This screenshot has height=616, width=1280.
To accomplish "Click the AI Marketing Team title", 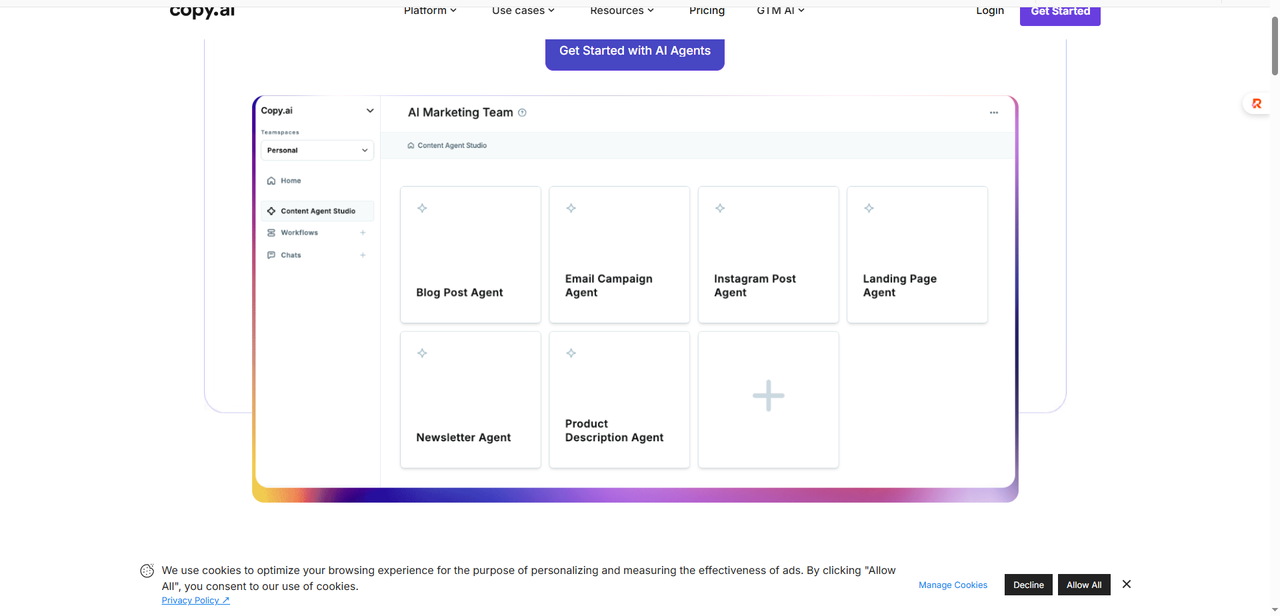I will (460, 113).
